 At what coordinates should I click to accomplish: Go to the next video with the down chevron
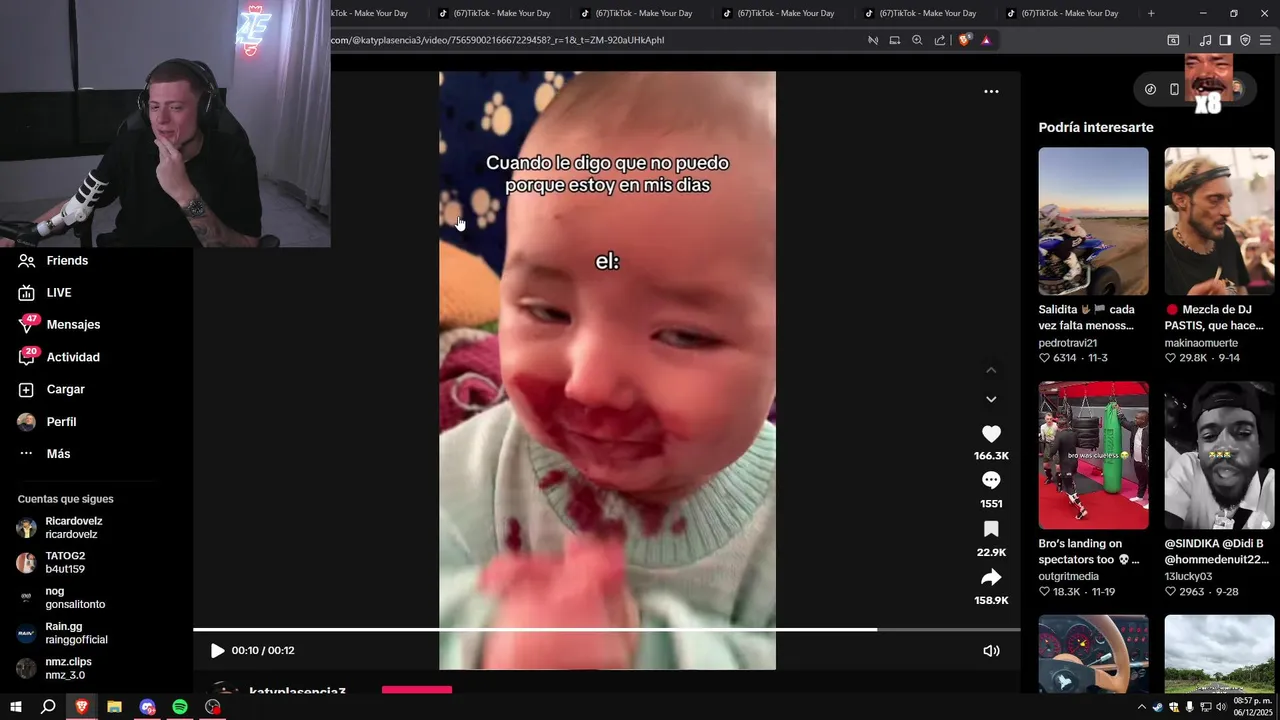coord(991,399)
